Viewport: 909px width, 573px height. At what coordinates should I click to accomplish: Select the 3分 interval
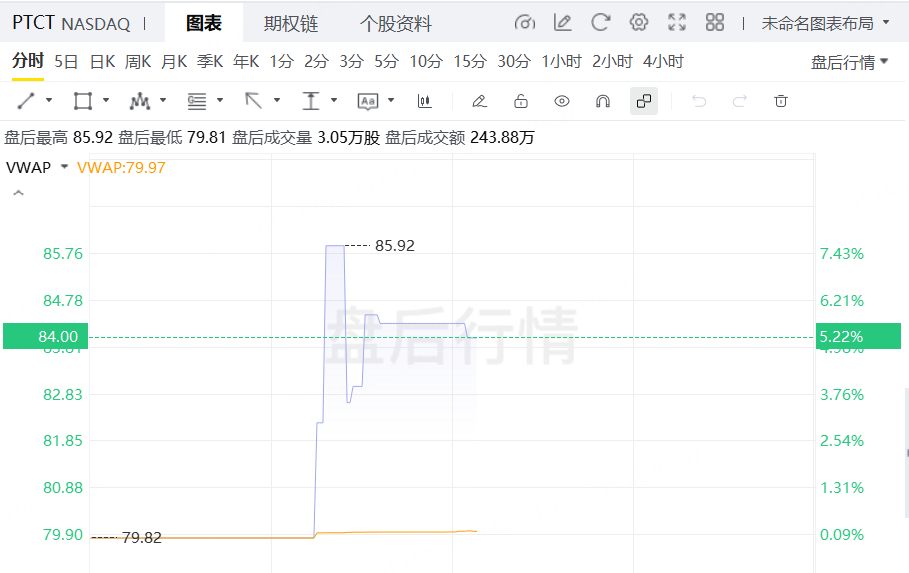(x=351, y=61)
